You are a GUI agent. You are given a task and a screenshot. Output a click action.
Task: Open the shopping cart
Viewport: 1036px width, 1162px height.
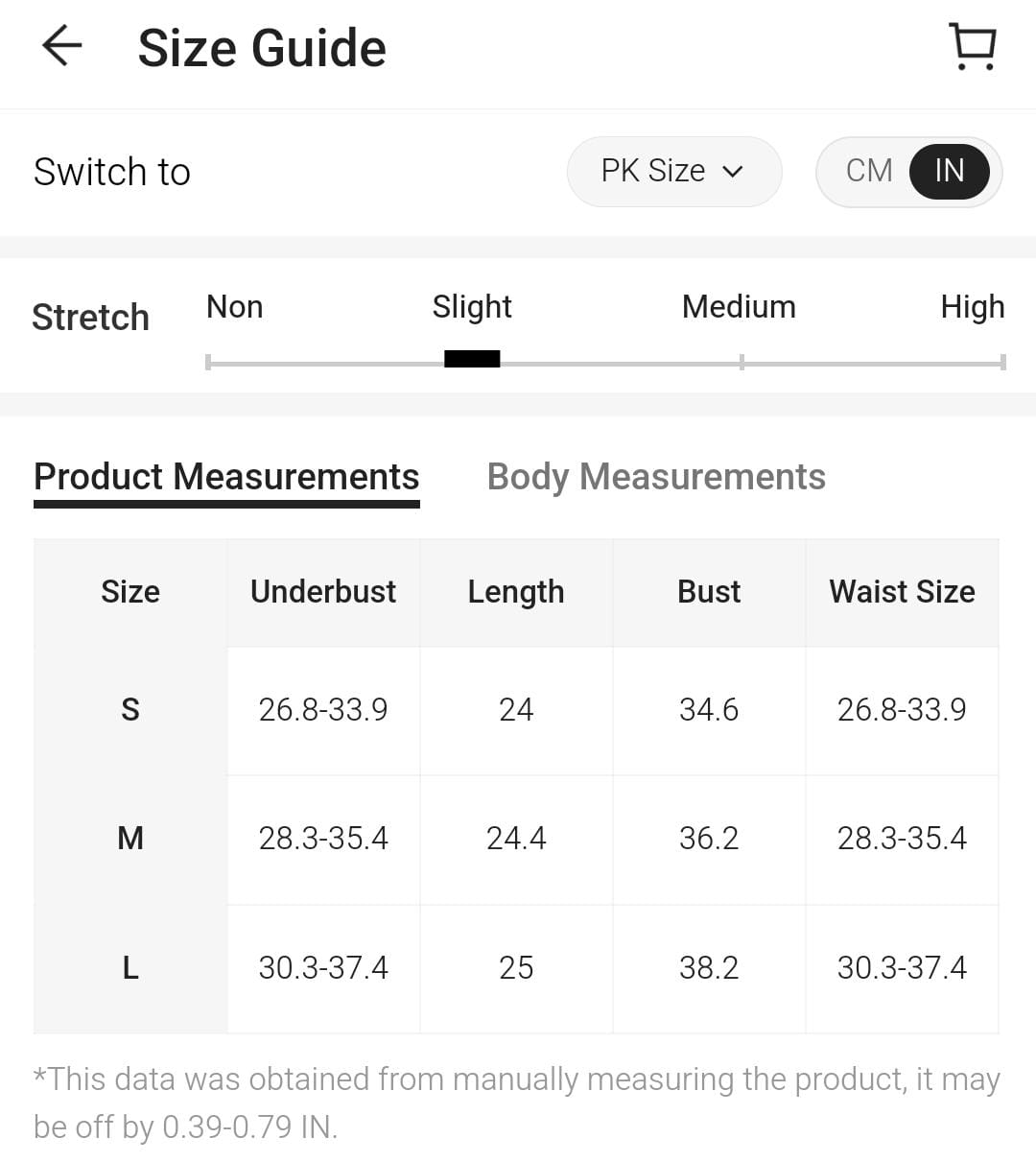(x=973, y=46)
